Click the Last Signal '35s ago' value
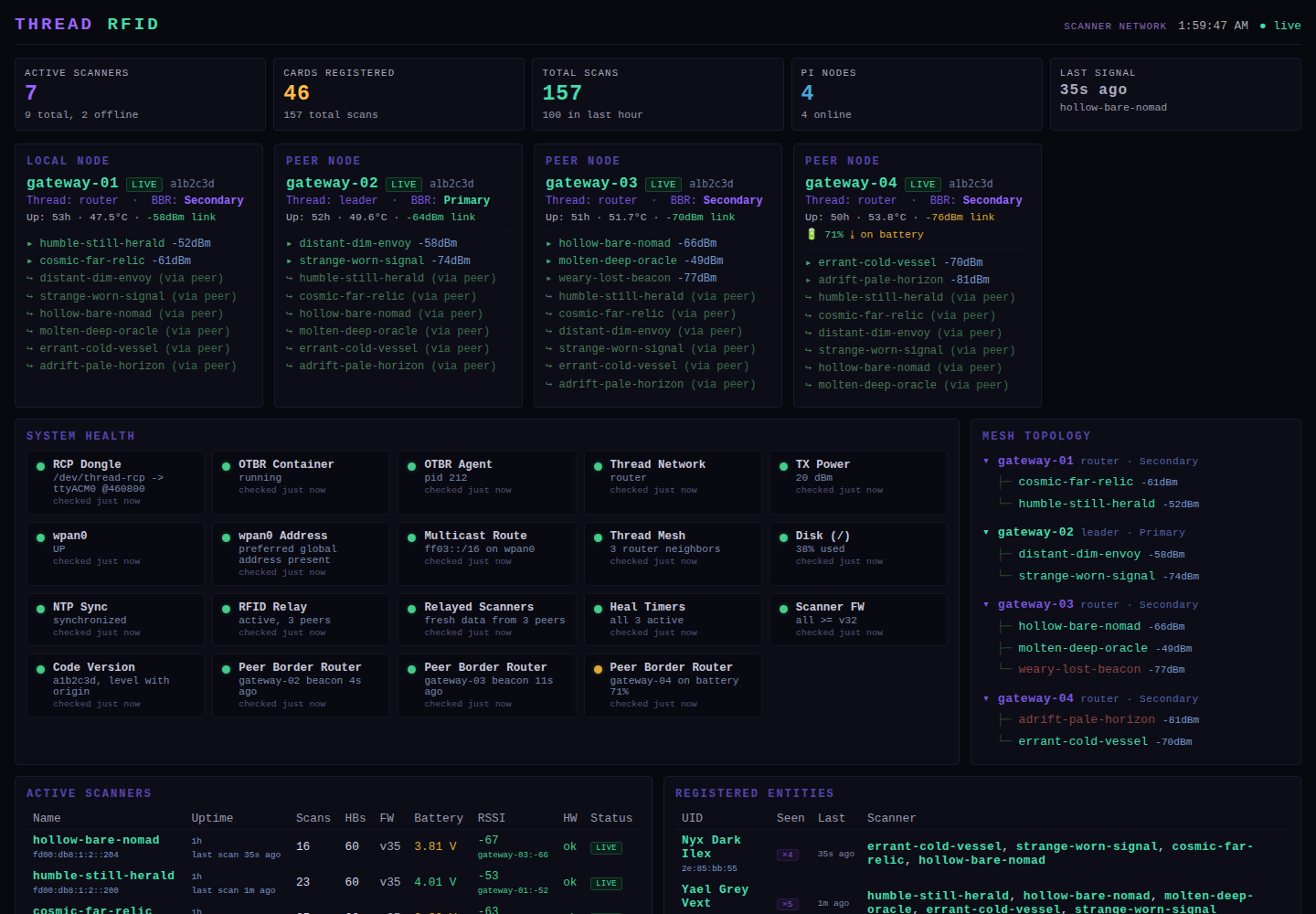Image resolution: width=1316 pixels, height=914 pixels. coord(1093,90)
